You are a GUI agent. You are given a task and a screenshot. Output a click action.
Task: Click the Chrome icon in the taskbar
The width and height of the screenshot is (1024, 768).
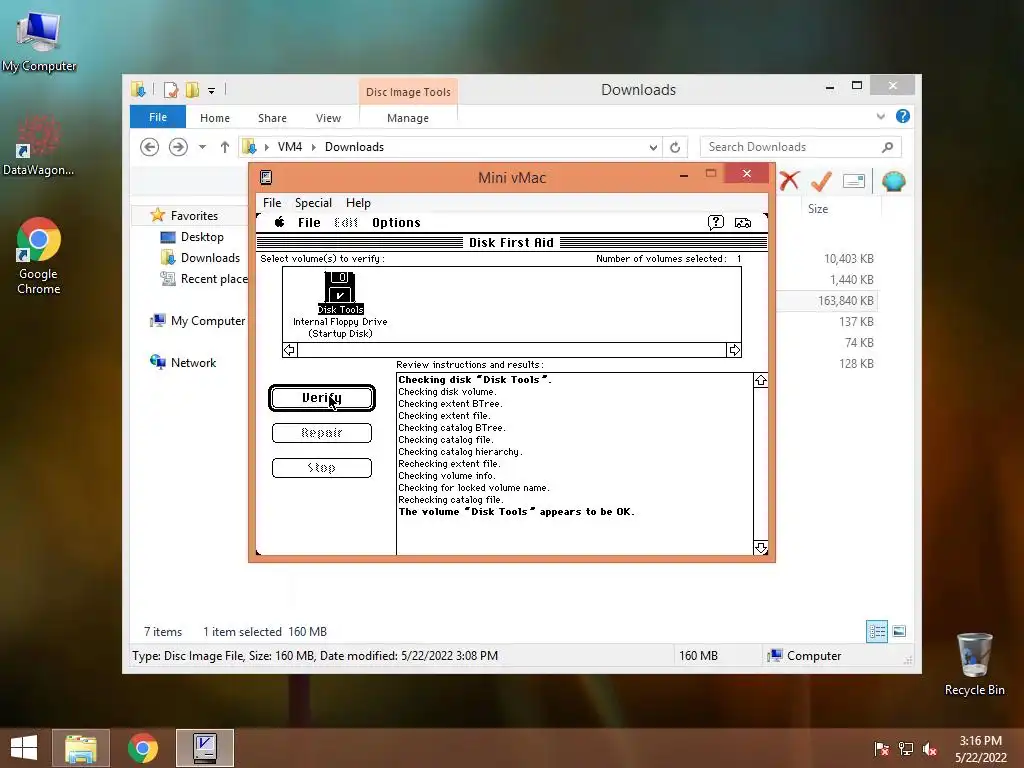143,748
